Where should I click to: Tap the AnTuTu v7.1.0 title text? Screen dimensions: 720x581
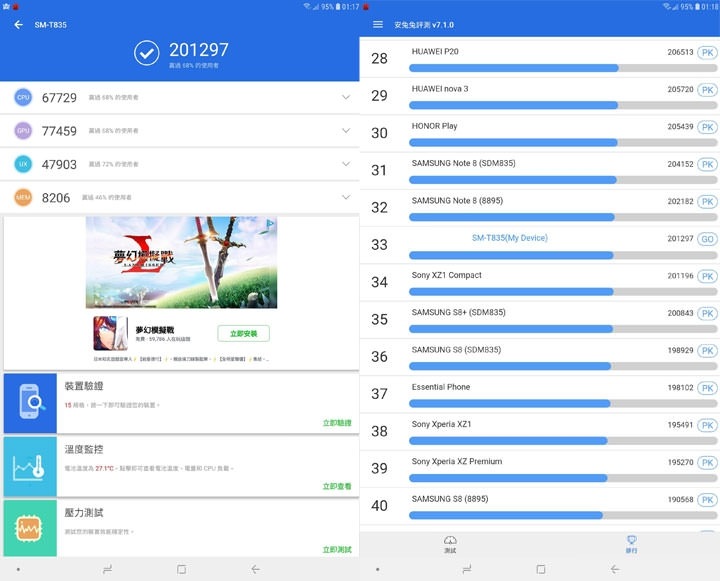pos(424,25)
